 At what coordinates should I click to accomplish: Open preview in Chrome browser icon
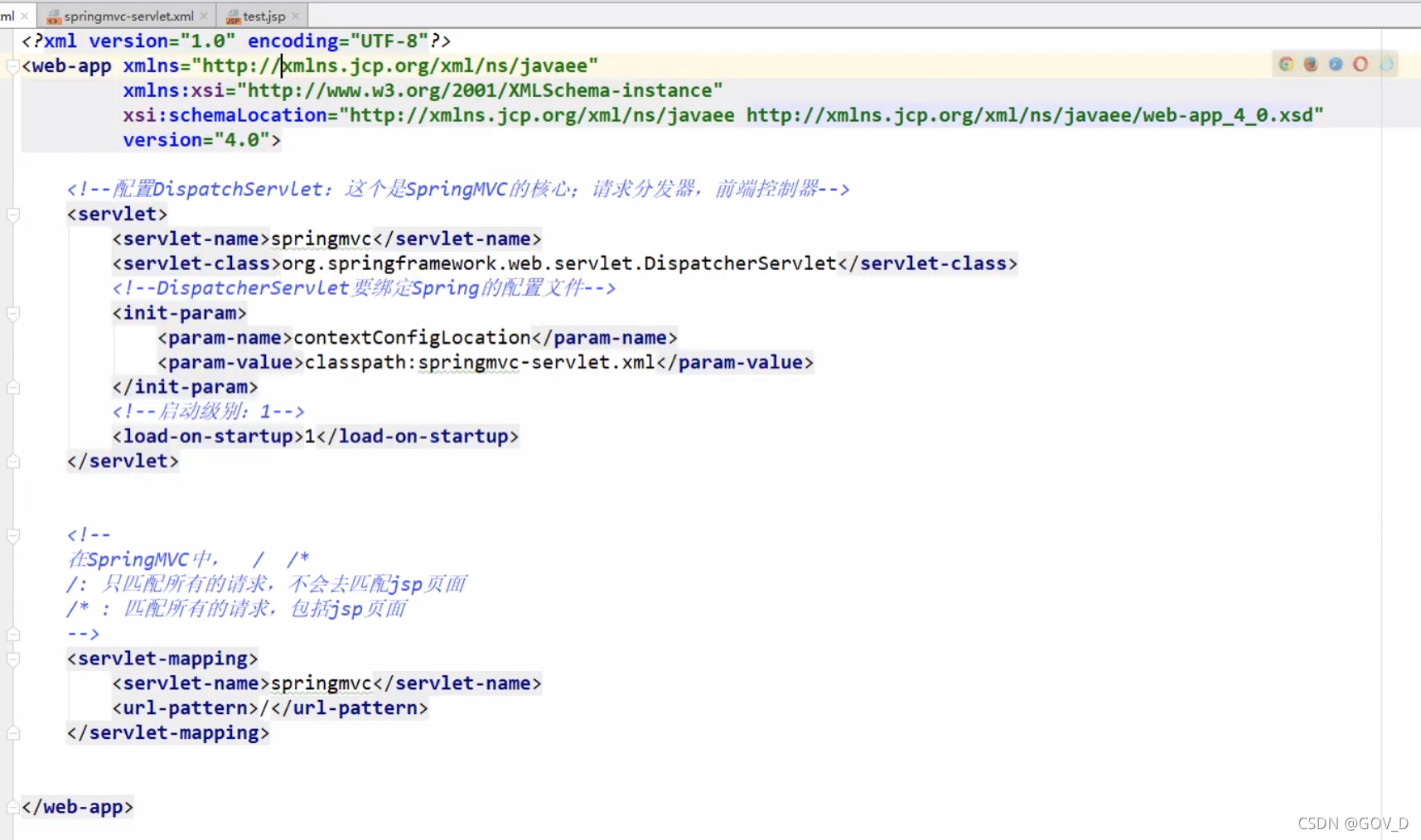pyautogui.click(x=1286, y=65)
